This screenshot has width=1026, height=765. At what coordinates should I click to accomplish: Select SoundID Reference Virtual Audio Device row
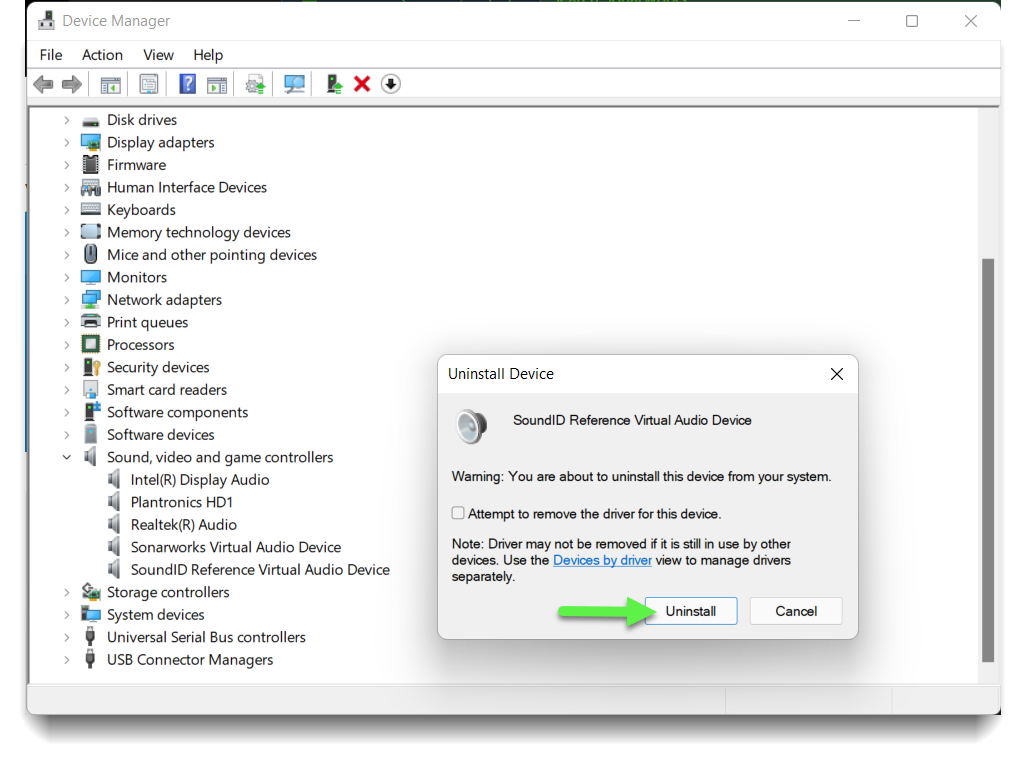[x=260, y=569]
